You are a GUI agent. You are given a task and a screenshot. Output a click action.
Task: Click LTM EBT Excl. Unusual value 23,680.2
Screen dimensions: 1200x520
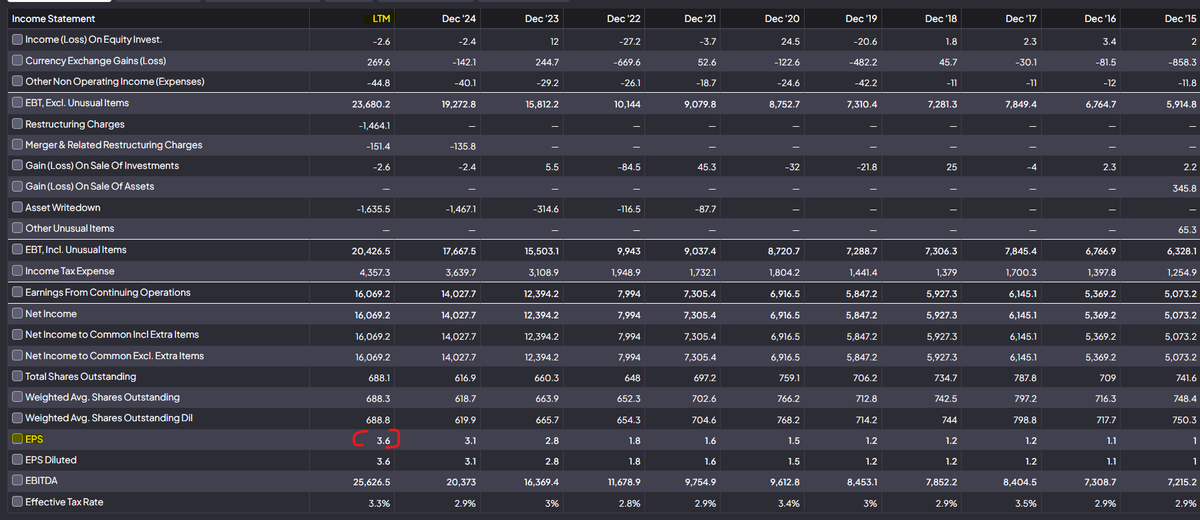pos(370,103)
